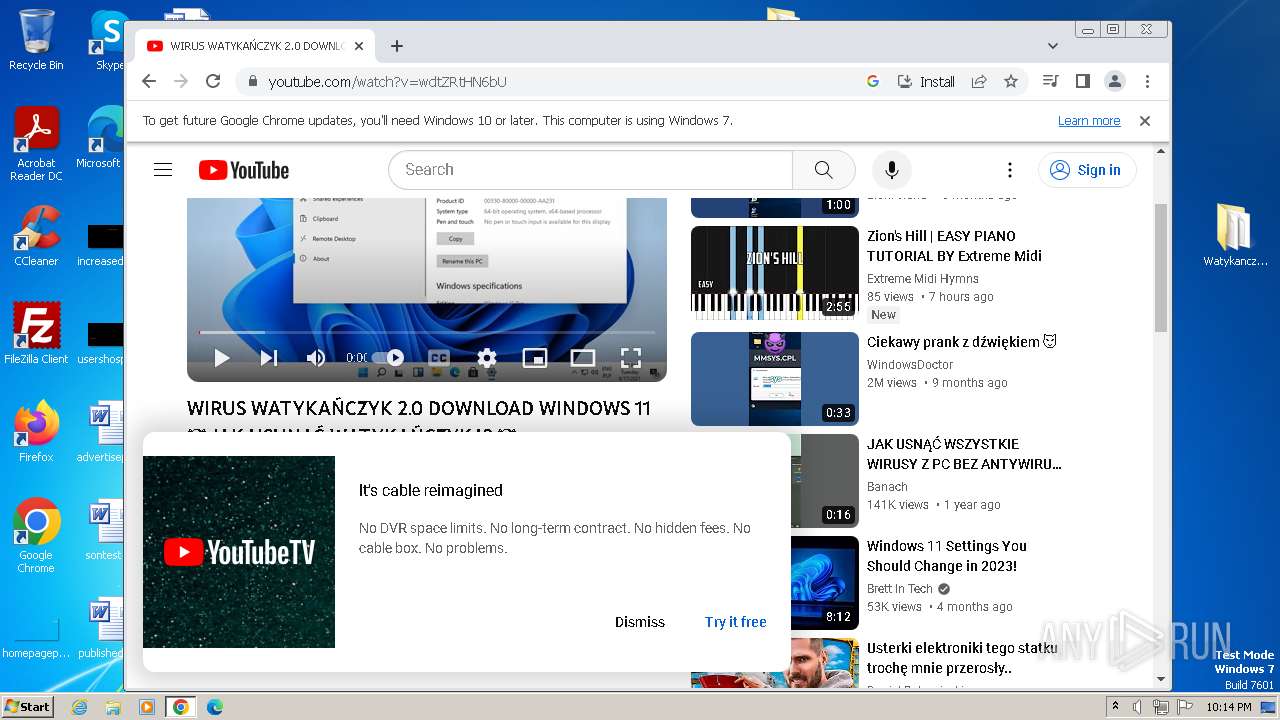Open Acrobat Reader DC desktop icon
This screenshot has width=1280, height=720.
(36, 144)
